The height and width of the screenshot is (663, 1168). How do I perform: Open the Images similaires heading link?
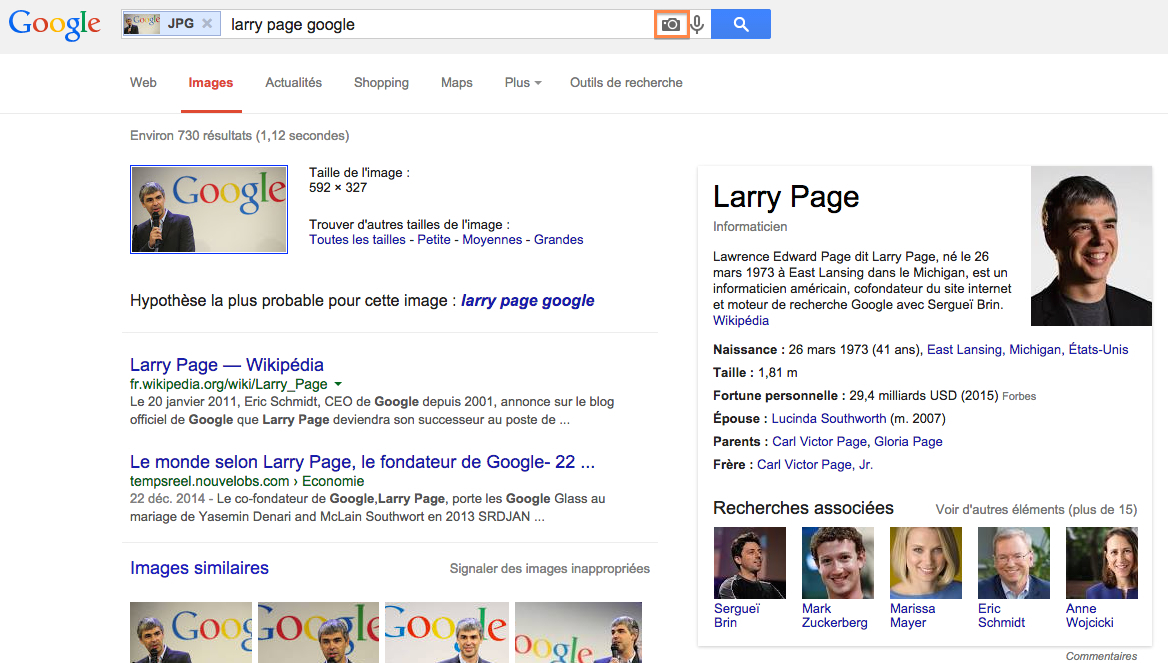click(x=199, y=568)
